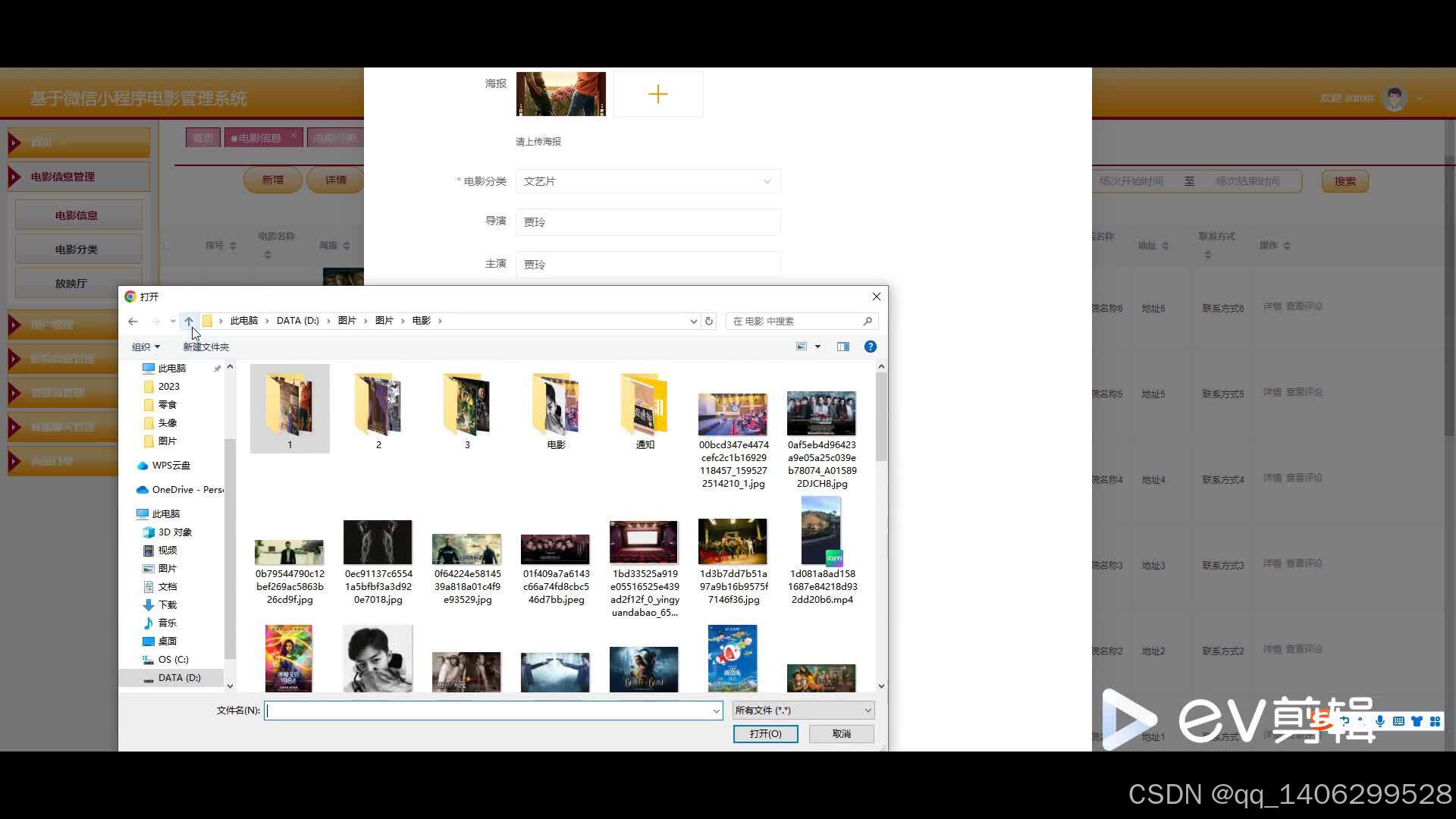
Task: Click the change view layout icon
Action: 802,347
